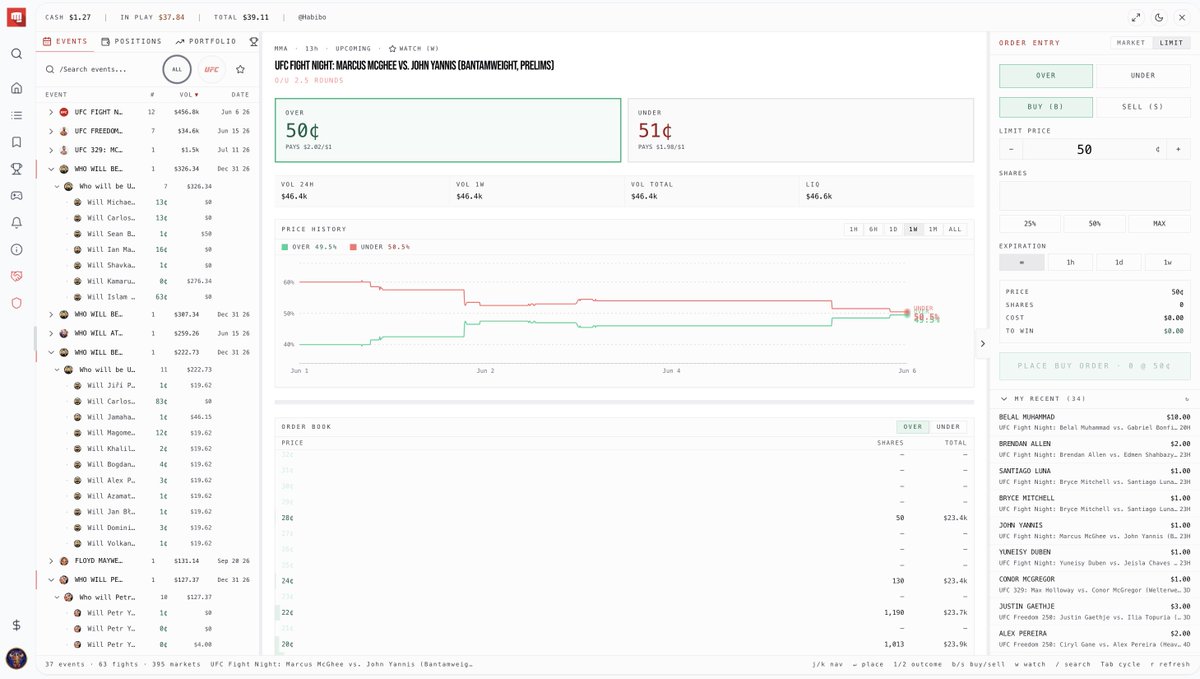Choose OVER outcome in order entry
Viewport: 1200px width, 679px height.
[1046, 75]
